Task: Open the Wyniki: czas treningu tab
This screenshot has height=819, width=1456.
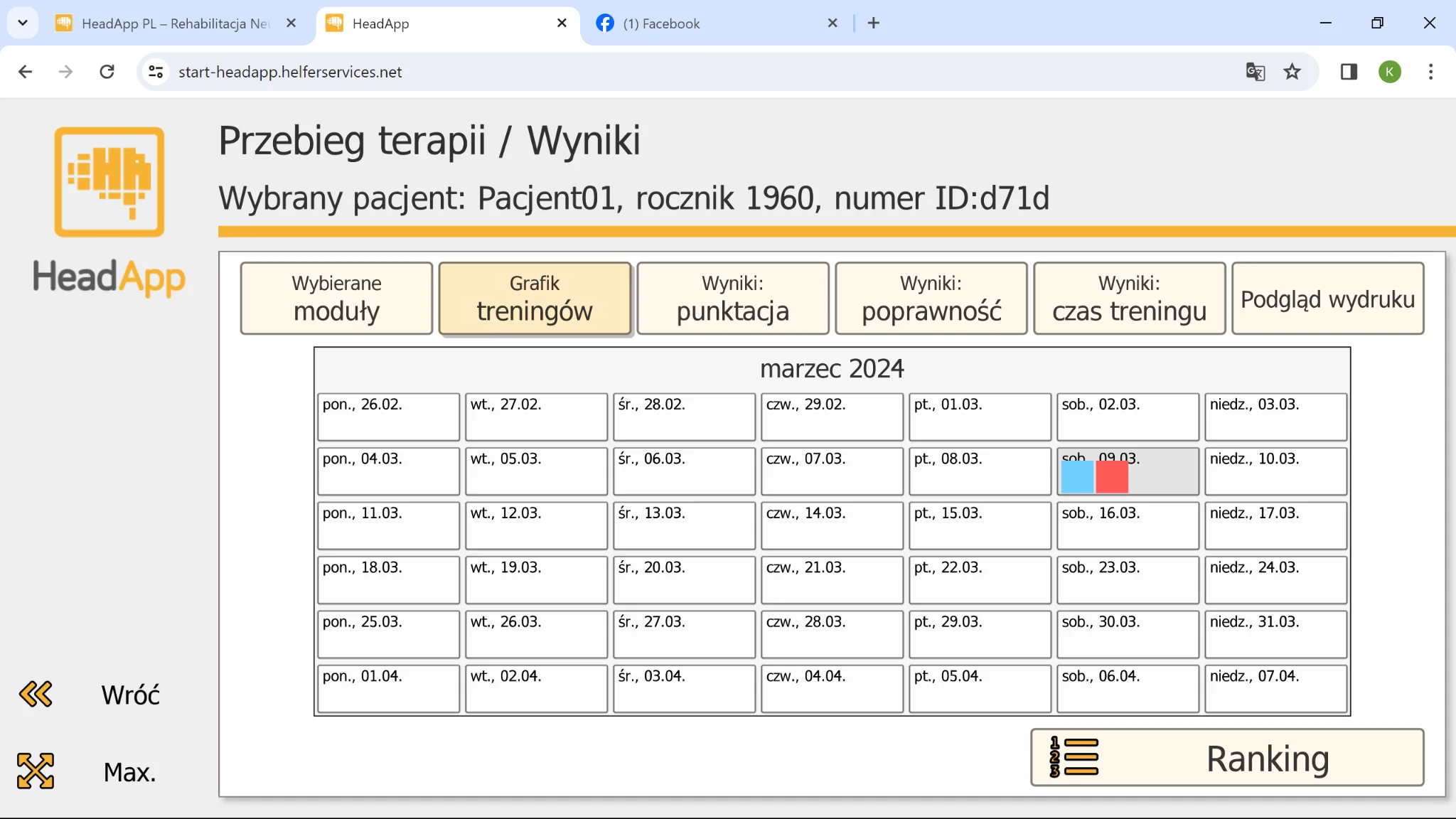Action: click(1130, 299)
